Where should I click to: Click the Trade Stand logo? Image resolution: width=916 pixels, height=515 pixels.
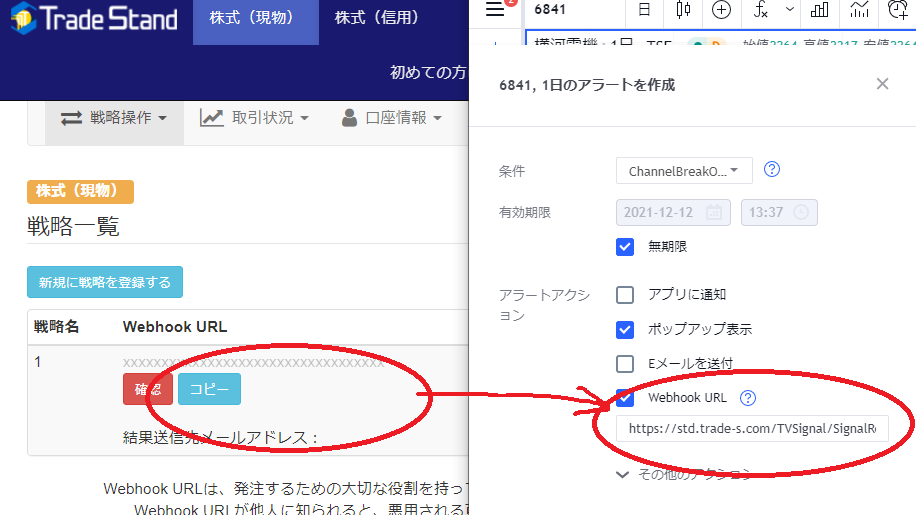pos(95,18)
